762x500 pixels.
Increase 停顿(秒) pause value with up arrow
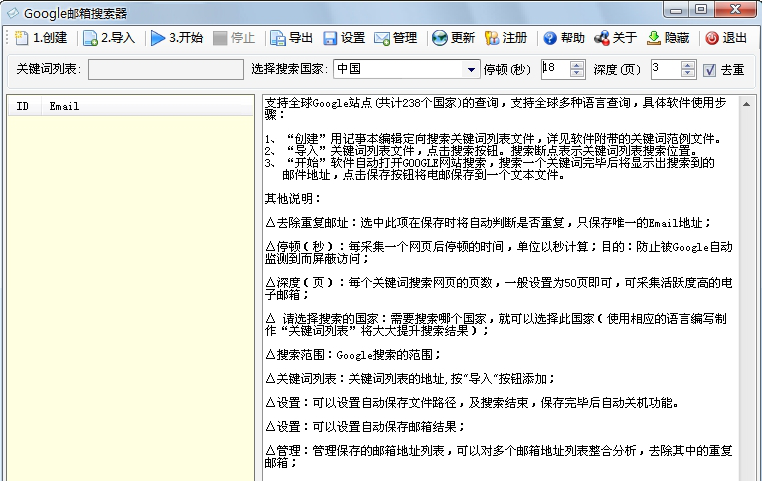pyautogui.click(x=577, y=65)
